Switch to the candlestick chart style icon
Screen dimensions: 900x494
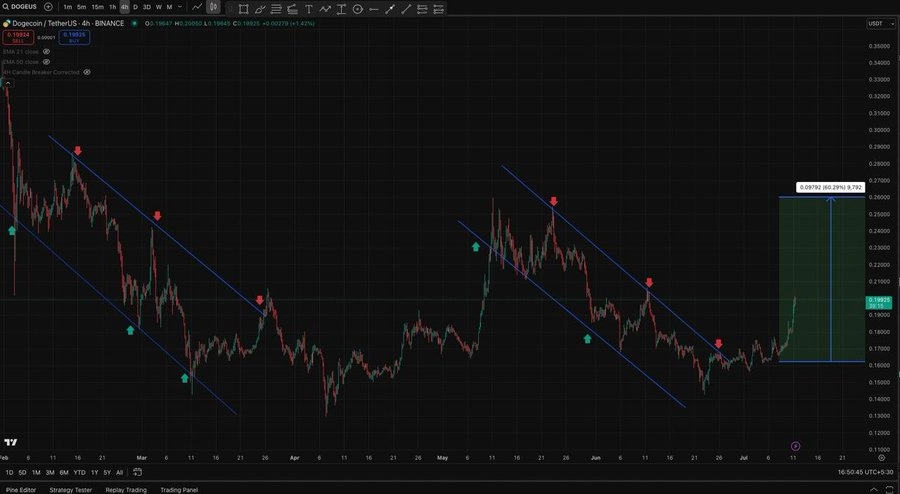214,7
